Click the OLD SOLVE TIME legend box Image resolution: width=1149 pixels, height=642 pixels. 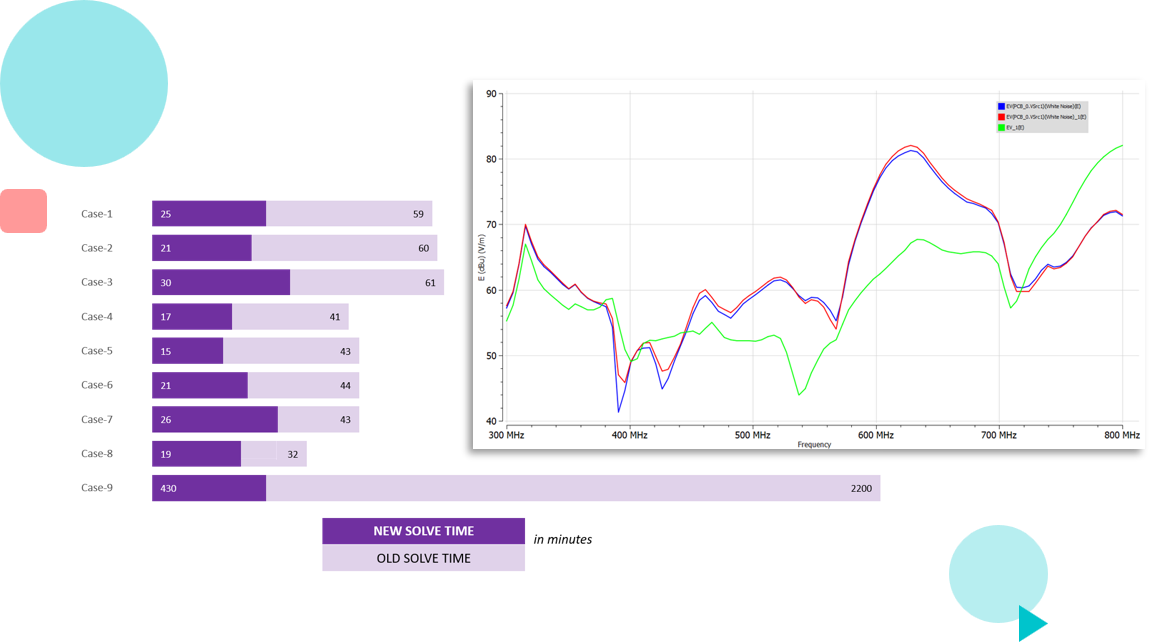point(423,558)
